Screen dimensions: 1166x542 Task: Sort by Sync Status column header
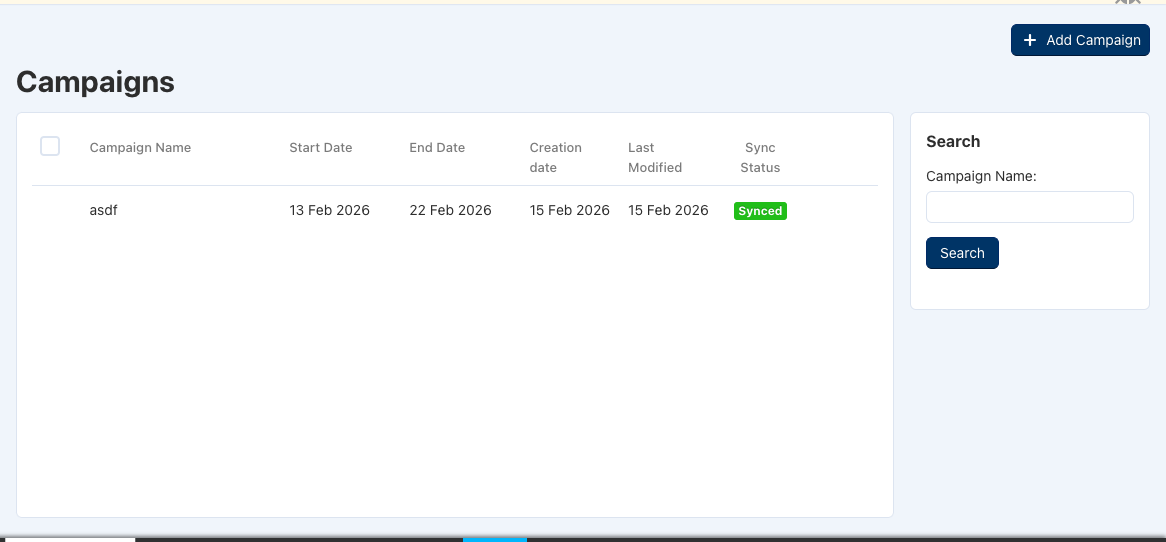tap(760, 157)
